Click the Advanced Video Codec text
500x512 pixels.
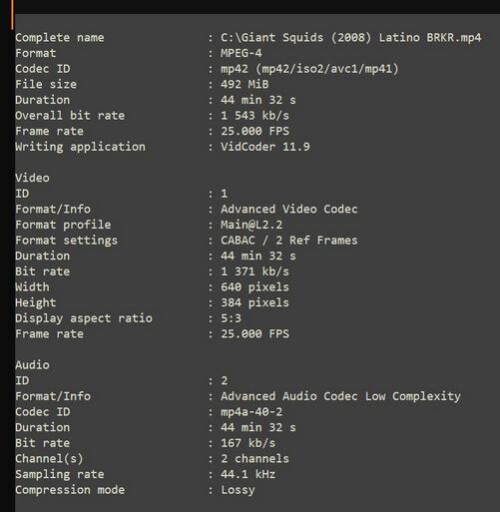pyautogui.click(x=289, y=209)
